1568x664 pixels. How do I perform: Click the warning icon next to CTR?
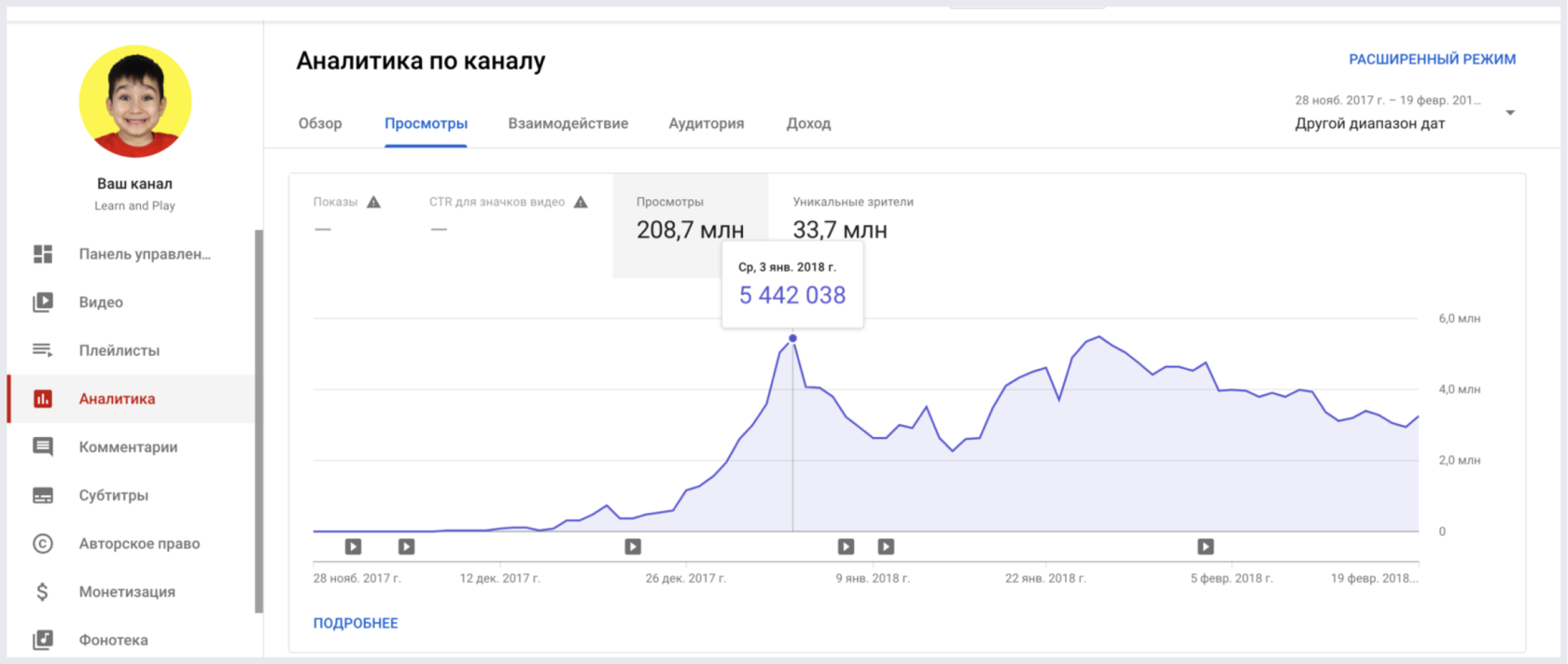(x=581, y=202)
